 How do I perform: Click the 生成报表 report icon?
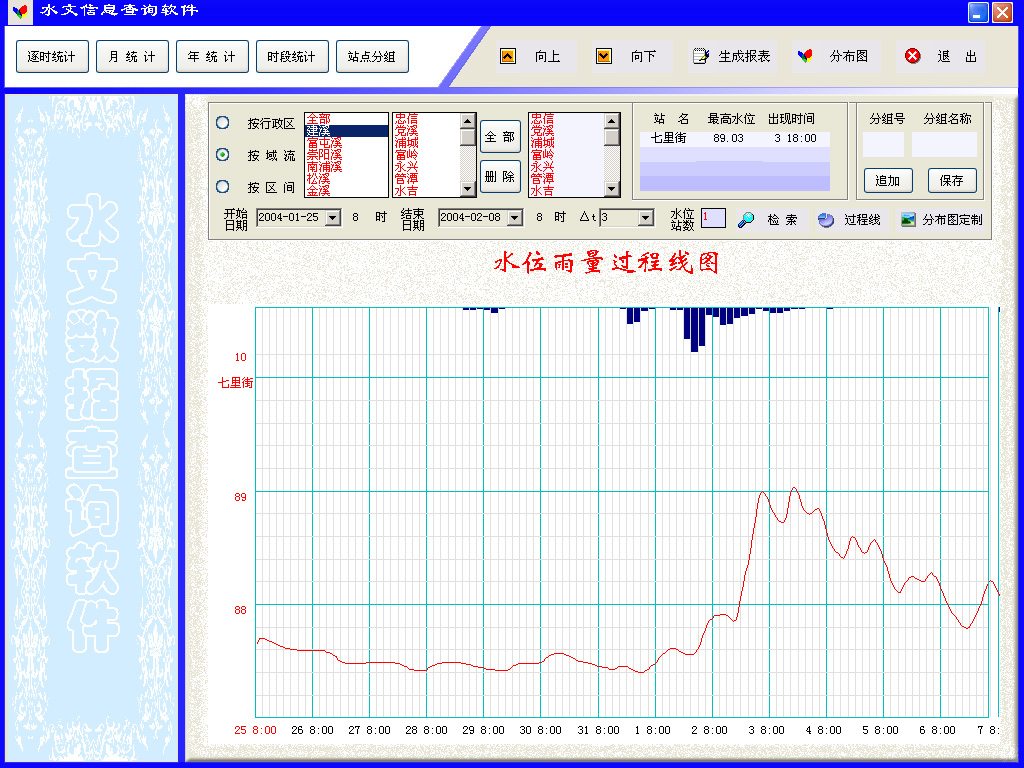click(x=701, y=56)
